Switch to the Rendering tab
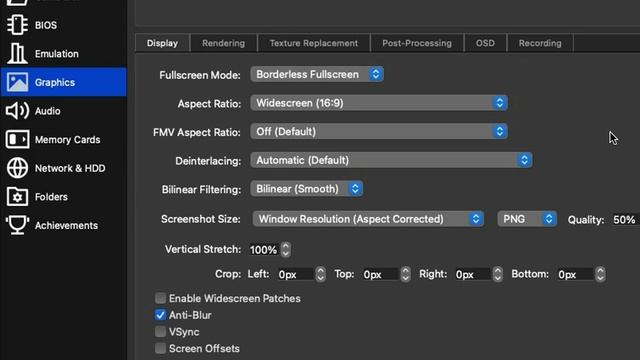Image resolution: width=640 pixels, height=360 pixels. pos(223,43)
